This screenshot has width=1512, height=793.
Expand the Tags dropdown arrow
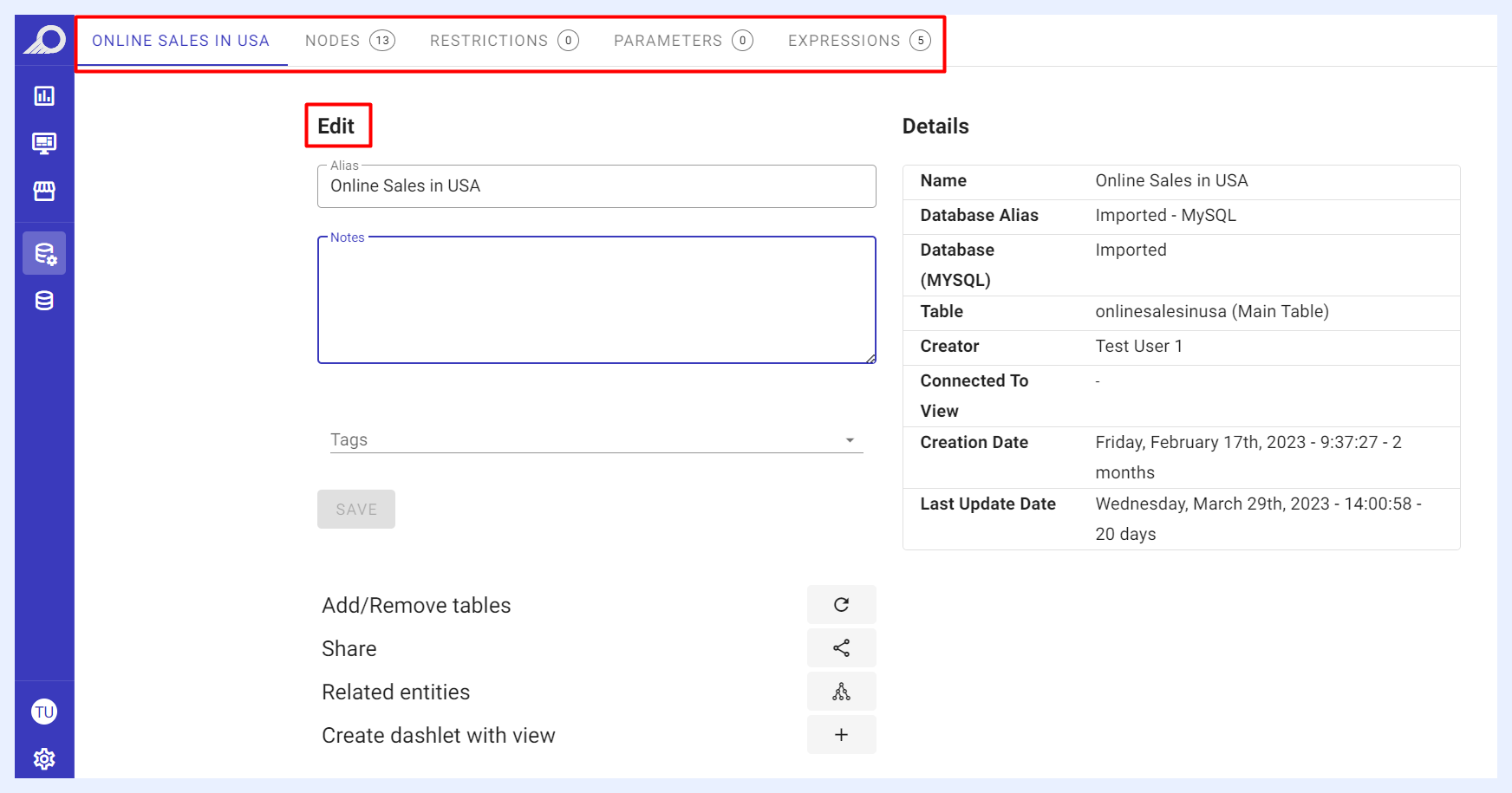[850, 440]
